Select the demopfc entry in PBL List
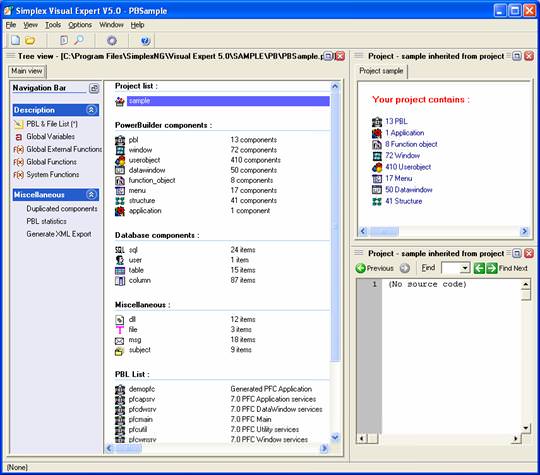Screen dimensions: 540x475 click(142, 389)
